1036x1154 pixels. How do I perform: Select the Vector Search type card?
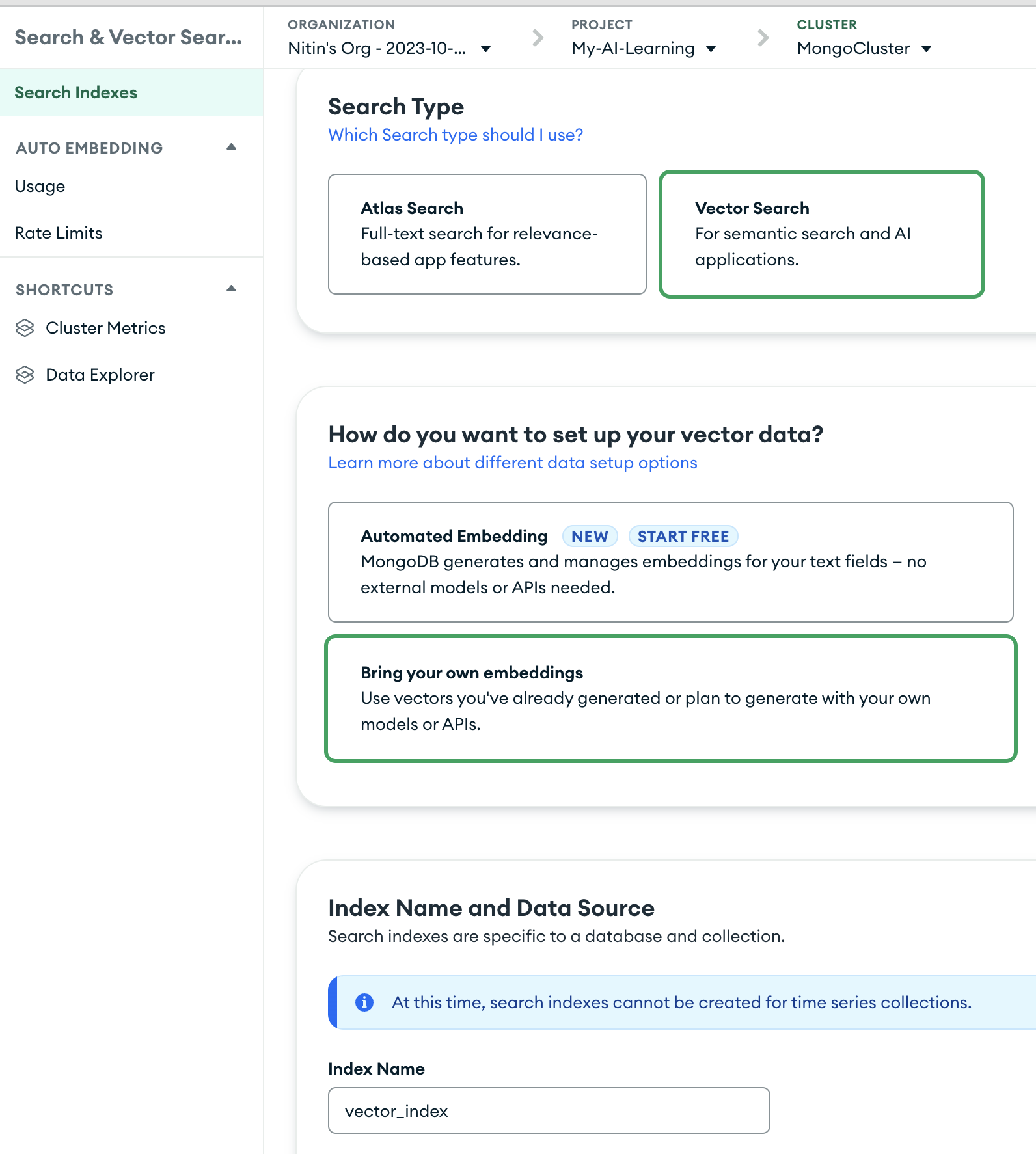tap(822, 234)
